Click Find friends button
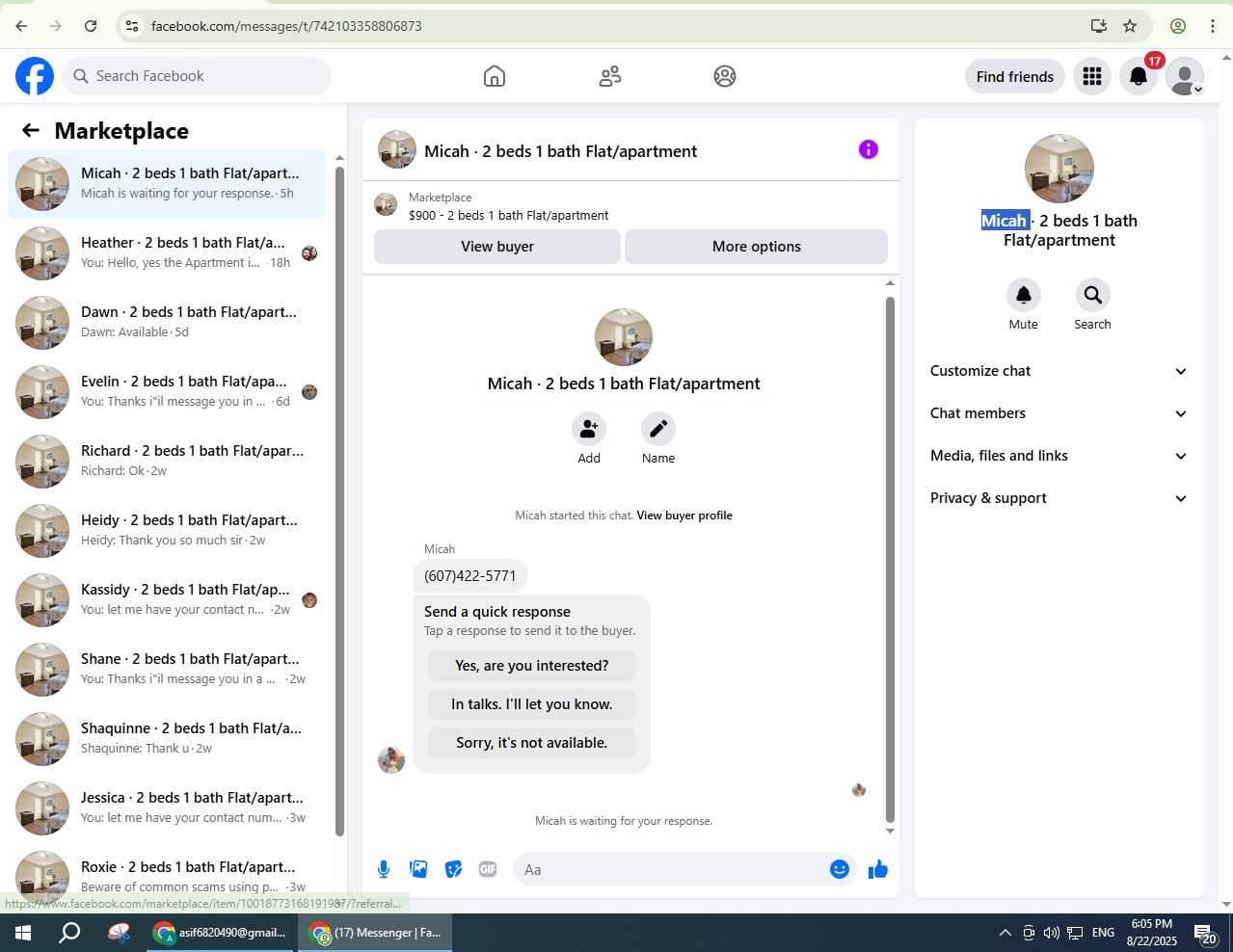 (1015, 76)
